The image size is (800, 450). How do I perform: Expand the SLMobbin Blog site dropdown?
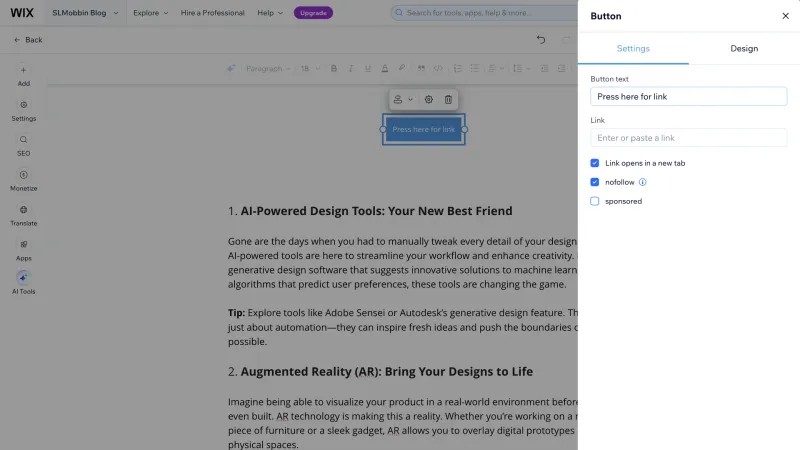[85, 13]
